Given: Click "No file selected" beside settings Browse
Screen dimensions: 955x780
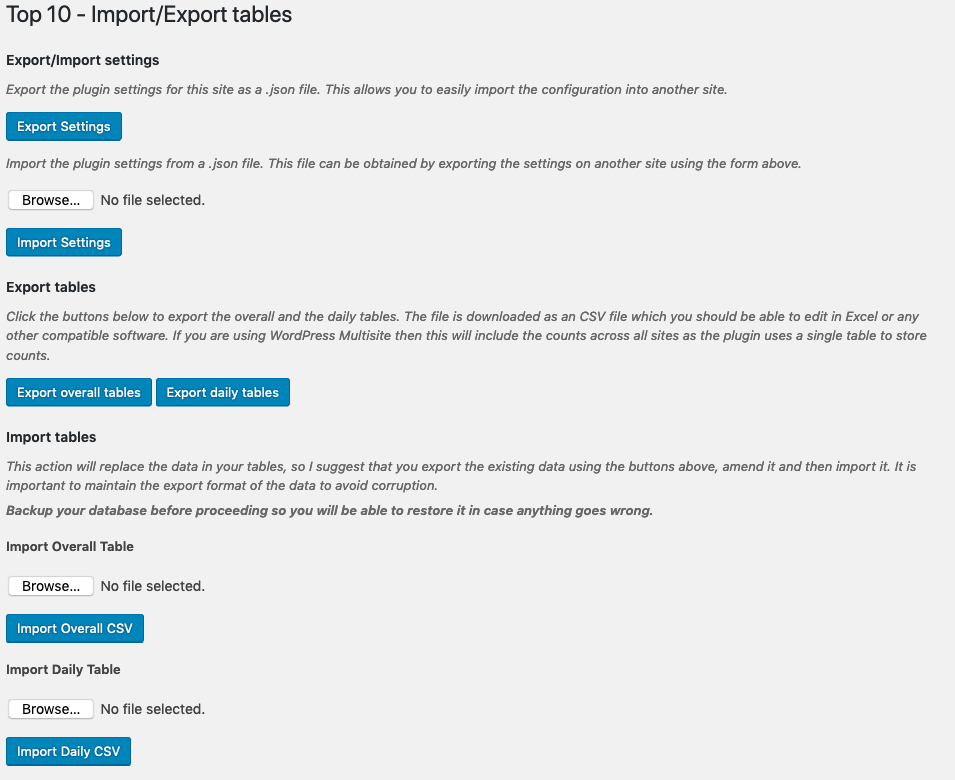Looking at the screenshot, I should [x=153, y=200].
